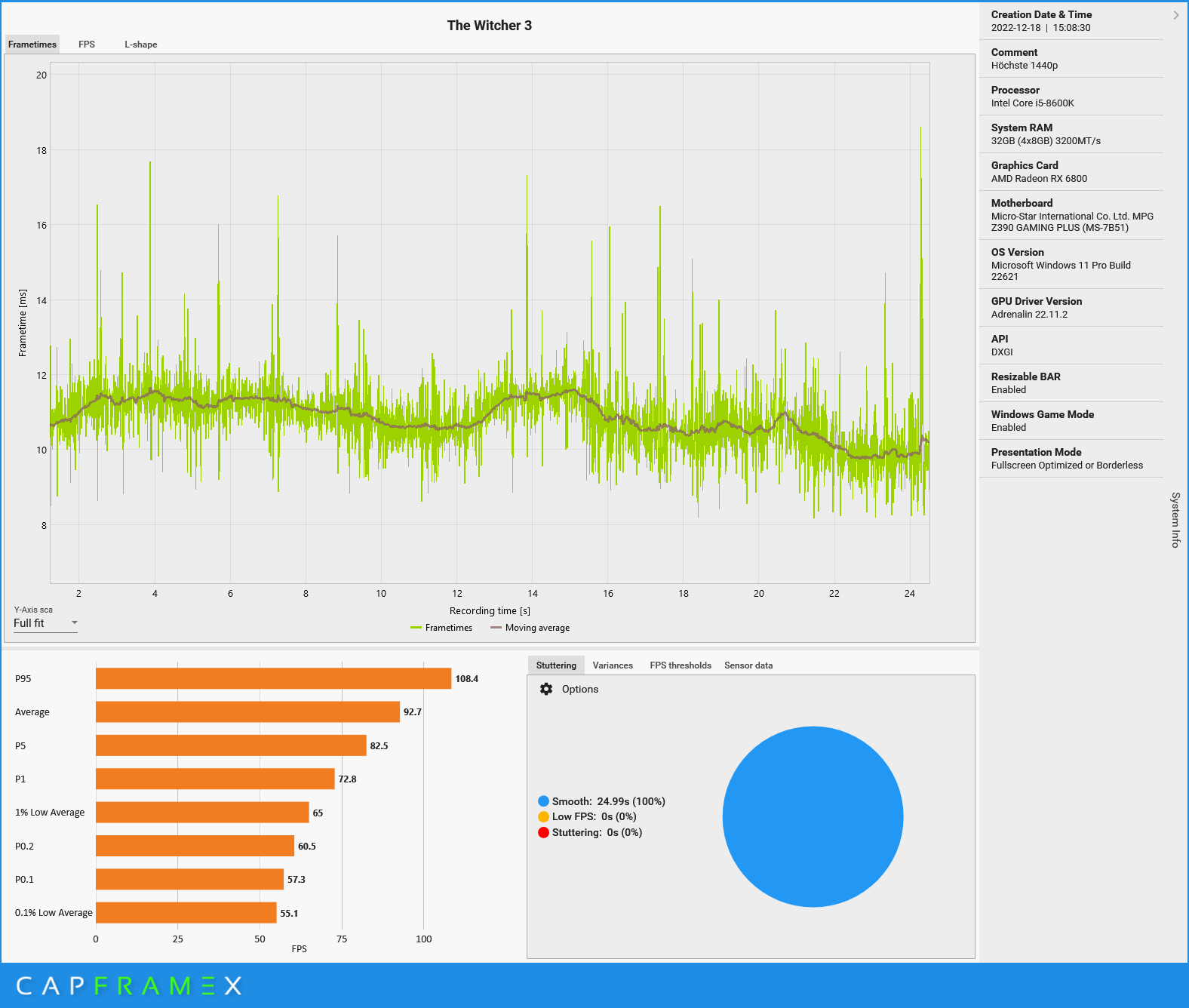Image resolution: width=1189 pixels, height=1008 pixels.
Task: Show the Sensor data tab
Action: point(748,665)
